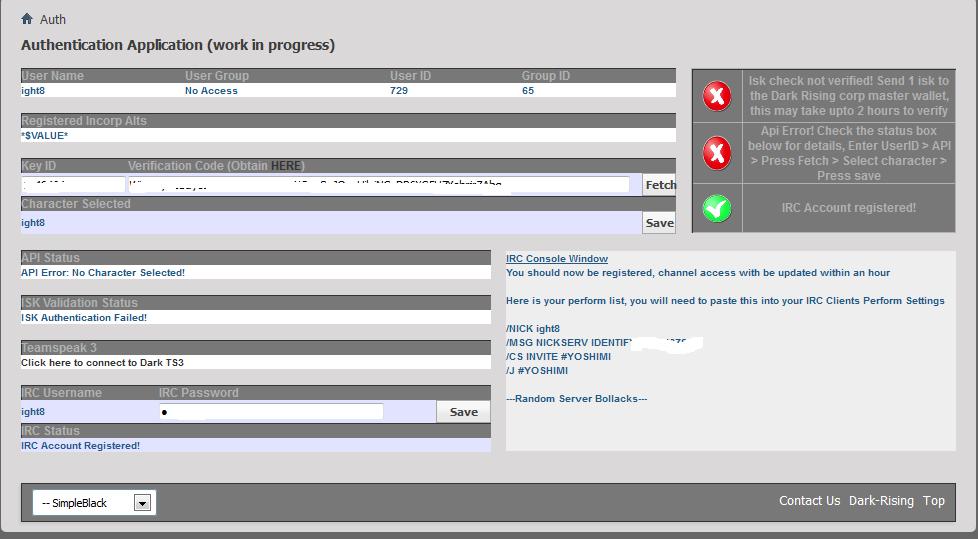Screen dimensions: 978x540
Task: Select the /MSG NICKSERV IDENTIFY line
Action: pyautogui.click(x=569, y=342)
